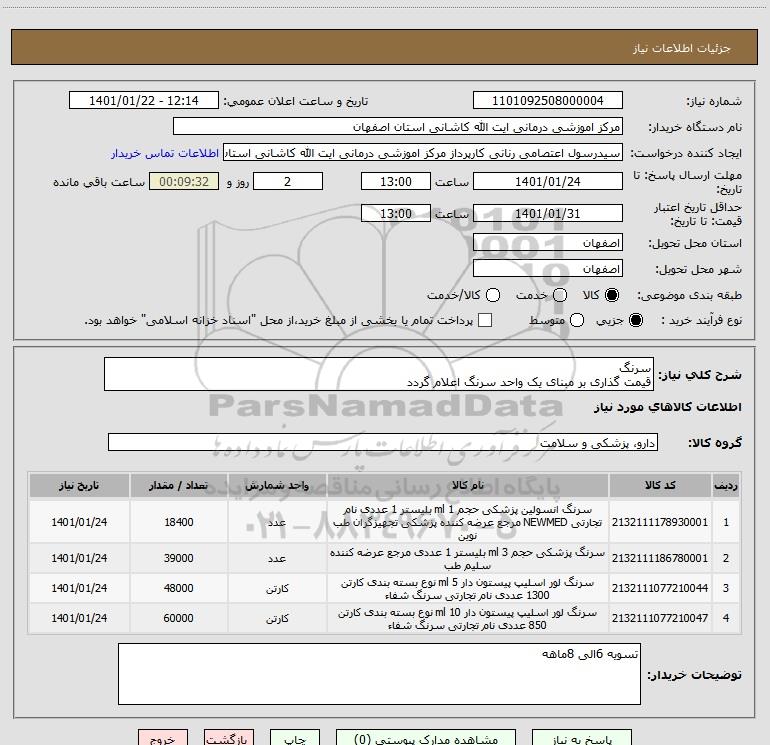Click the تاریخ نیاز column header
Screen dimensions: 770x745
coord(79,486)
